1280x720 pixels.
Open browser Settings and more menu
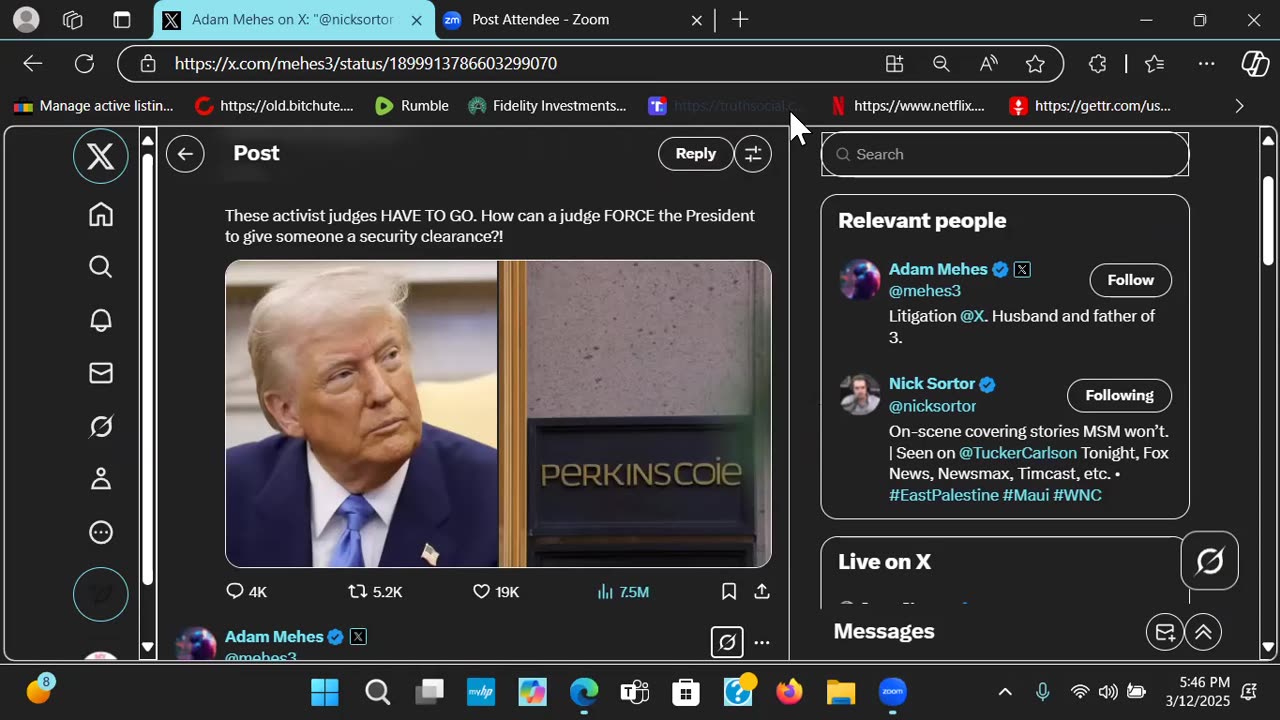[1206, 63]
